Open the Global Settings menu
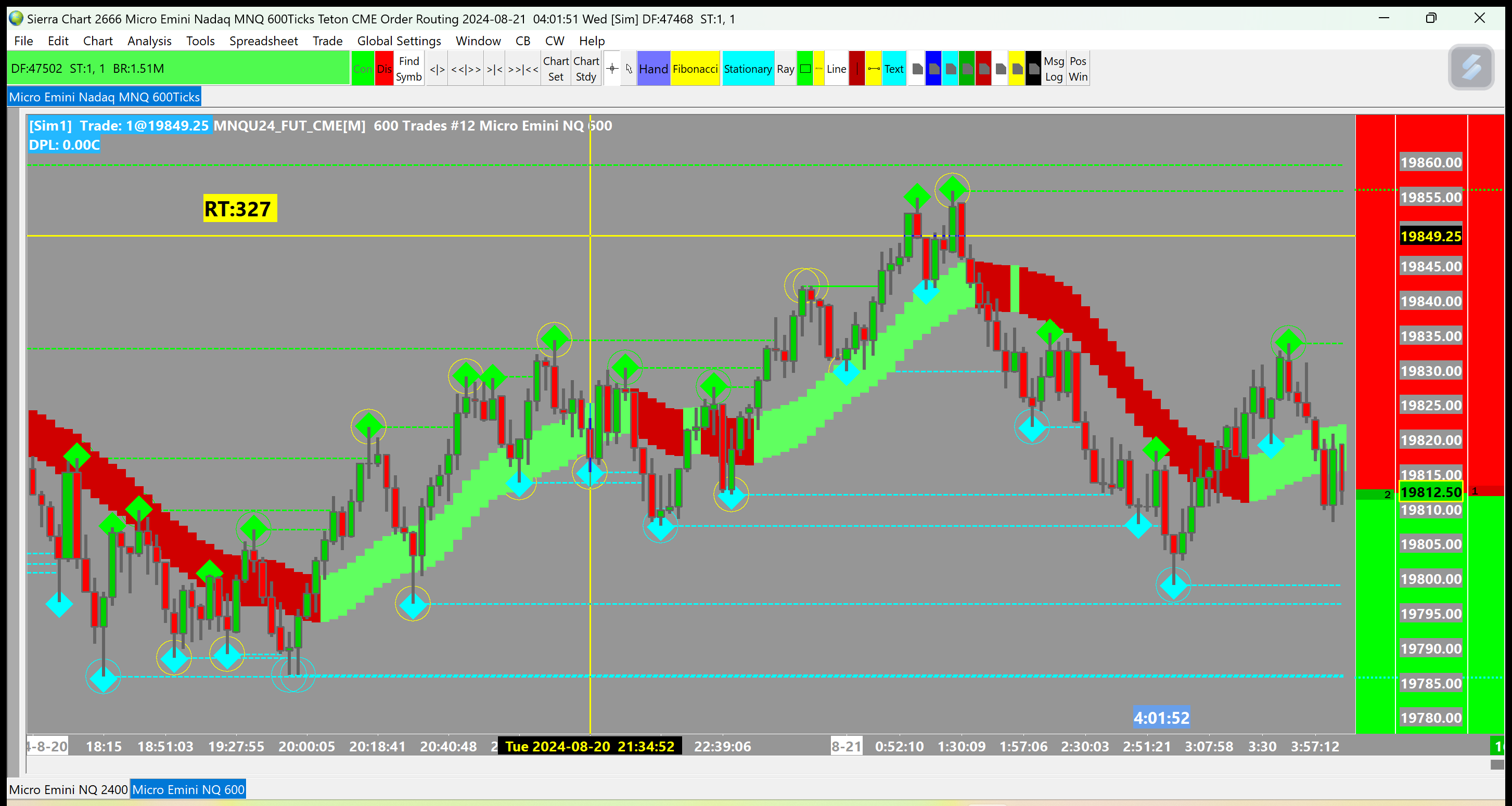Screen dimensions: 1512x806 [399, 41]
